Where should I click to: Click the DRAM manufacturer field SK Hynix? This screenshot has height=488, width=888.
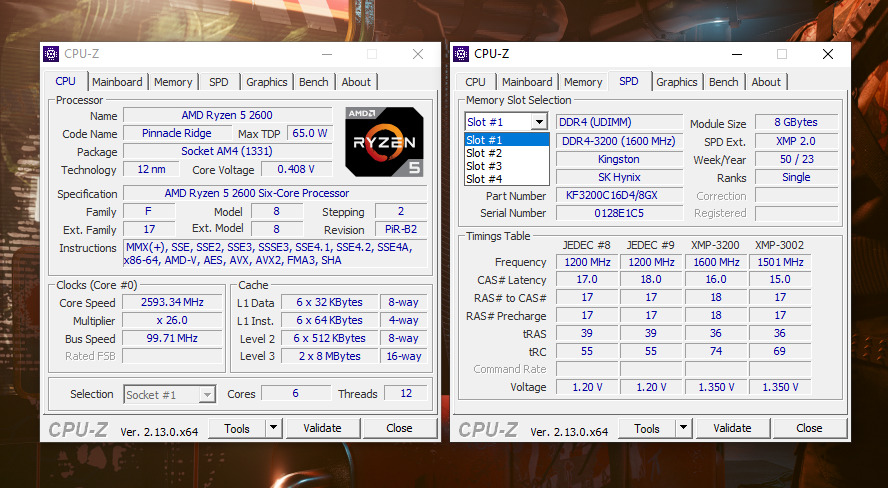(619, 177)
